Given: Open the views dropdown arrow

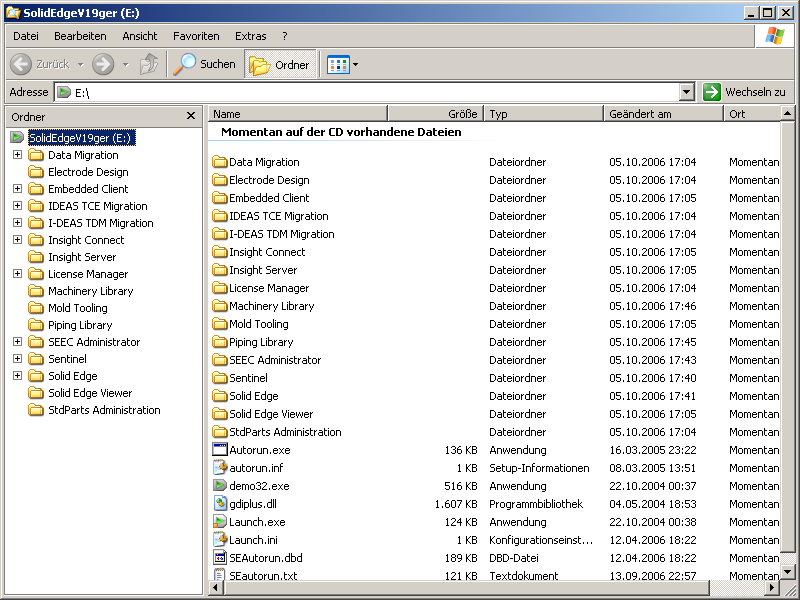Looking at the screenshot, I should pyautogui.click(x=356, y=64).
